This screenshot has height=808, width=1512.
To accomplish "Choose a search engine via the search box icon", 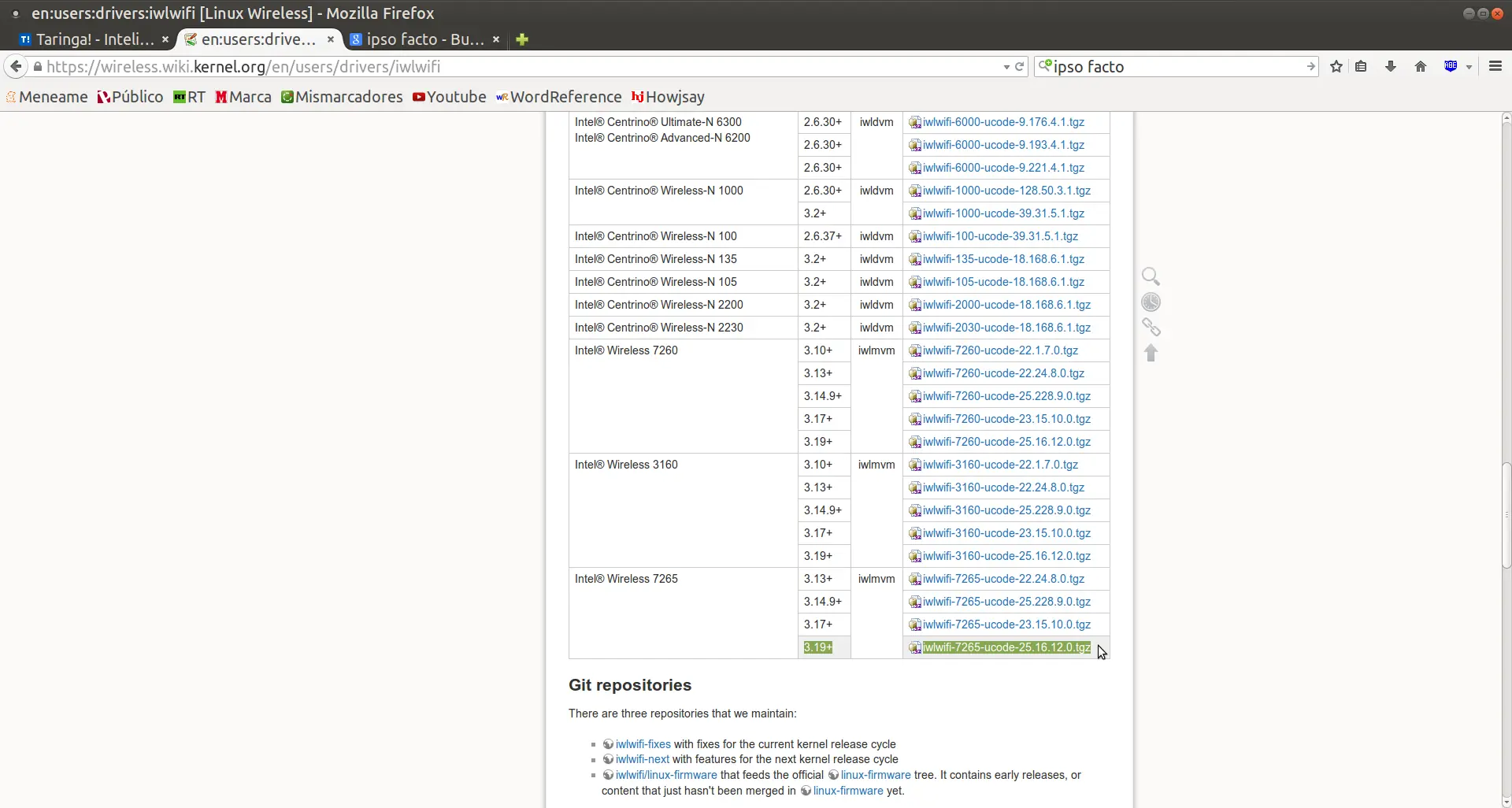I will 1045,66.
